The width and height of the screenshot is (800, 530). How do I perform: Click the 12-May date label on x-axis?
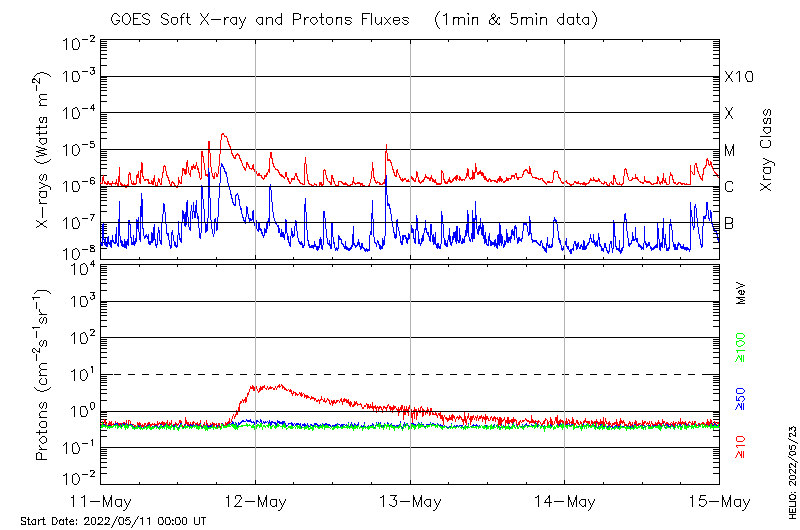point(255,500)
